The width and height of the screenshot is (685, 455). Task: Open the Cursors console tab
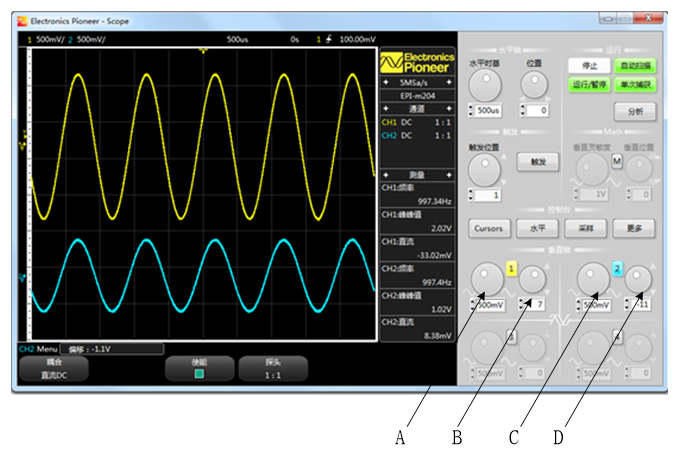point(489,228)
